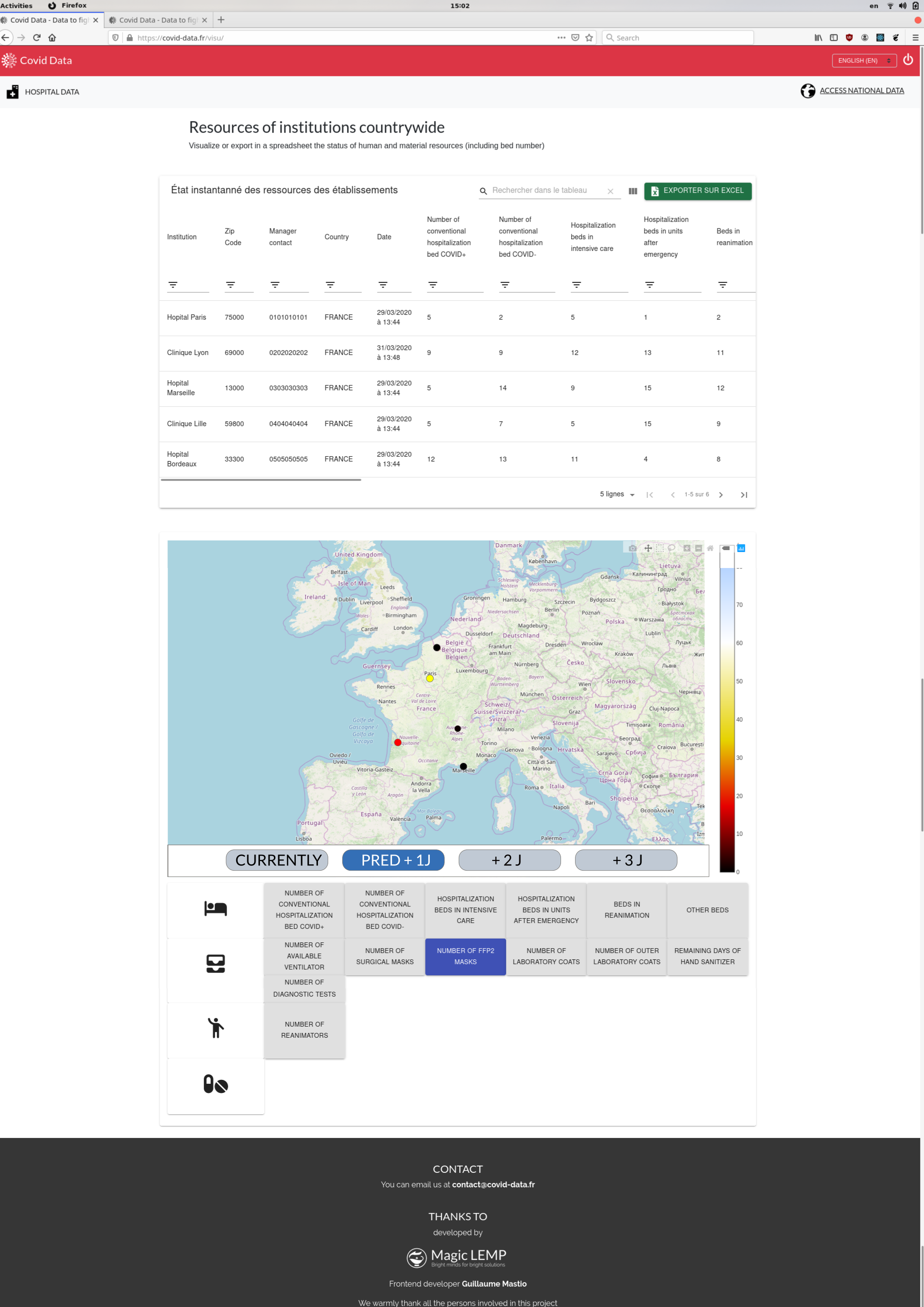Reload the page in Firefox

37,38
